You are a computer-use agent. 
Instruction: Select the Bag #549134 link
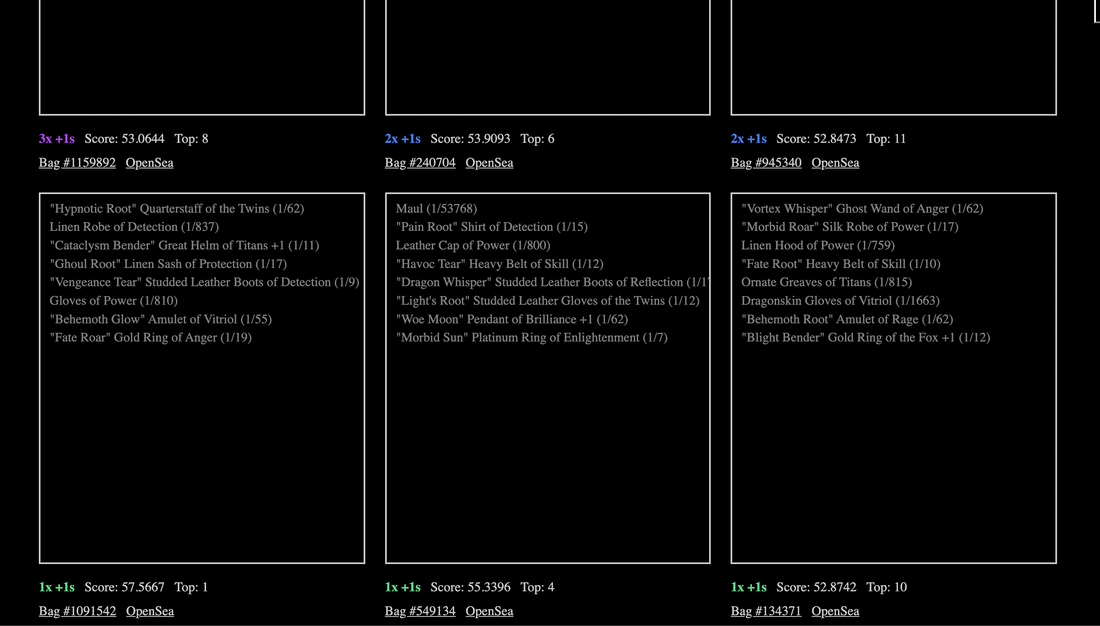[x=420, y=611]
